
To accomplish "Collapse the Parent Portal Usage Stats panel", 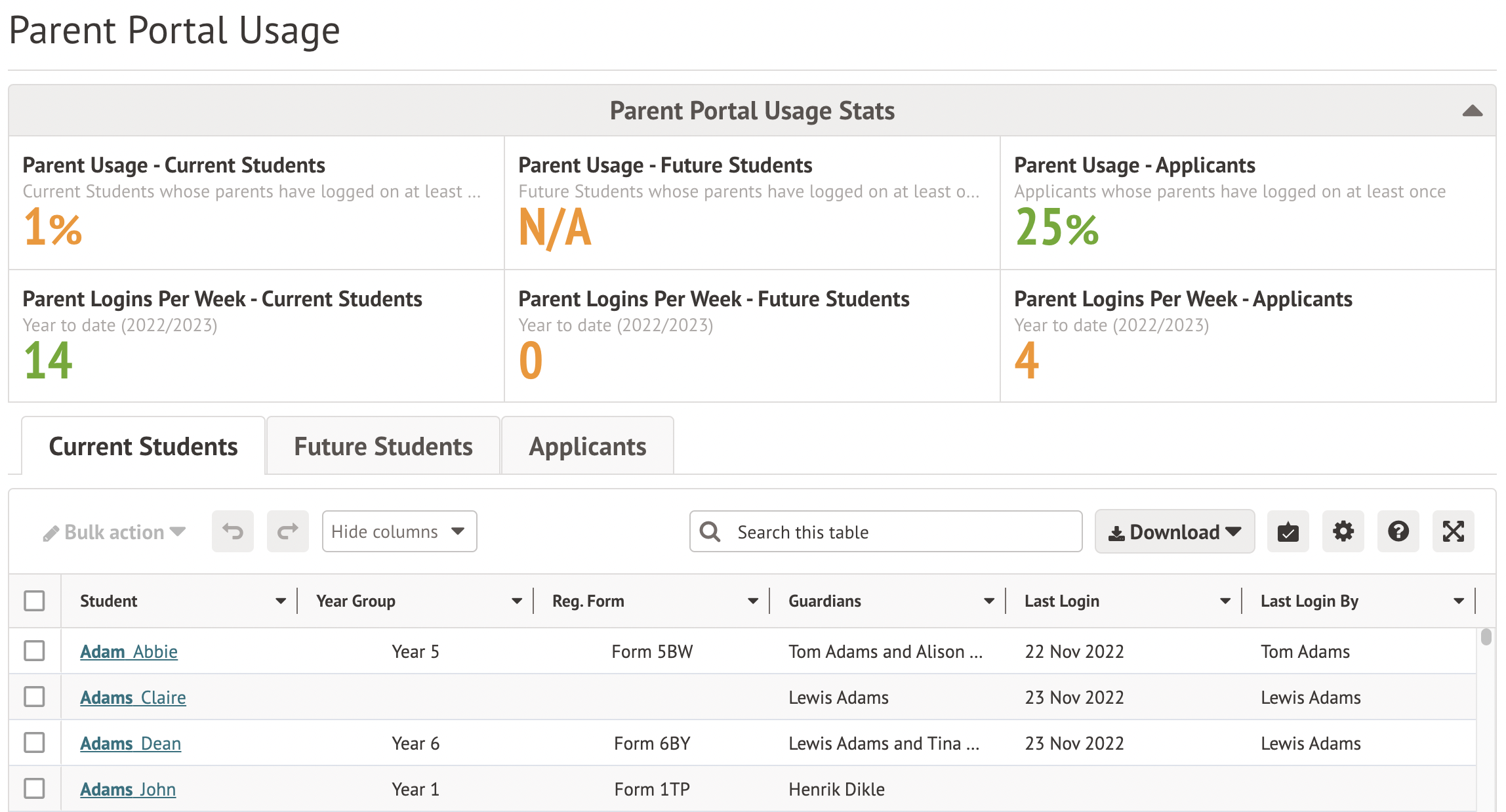I will [x=1472, y=111].
